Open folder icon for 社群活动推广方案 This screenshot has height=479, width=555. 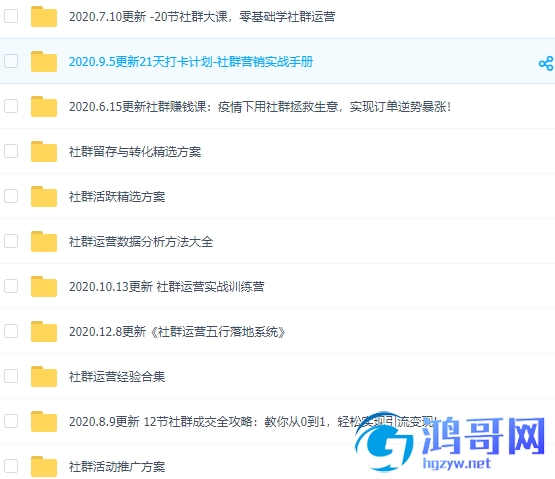[44, 466]
